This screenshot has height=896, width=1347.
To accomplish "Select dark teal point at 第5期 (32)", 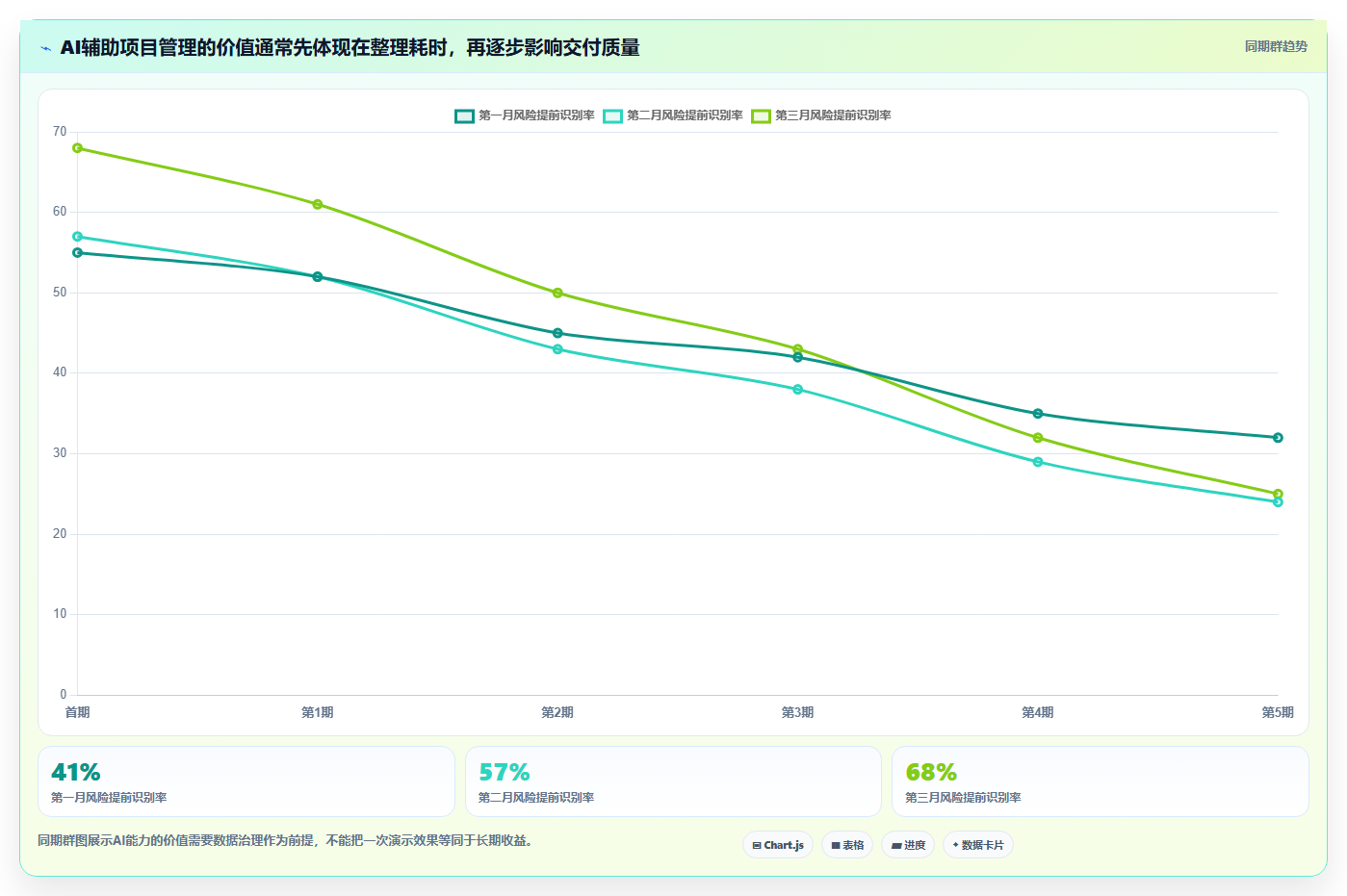I will coord(1278,438).
